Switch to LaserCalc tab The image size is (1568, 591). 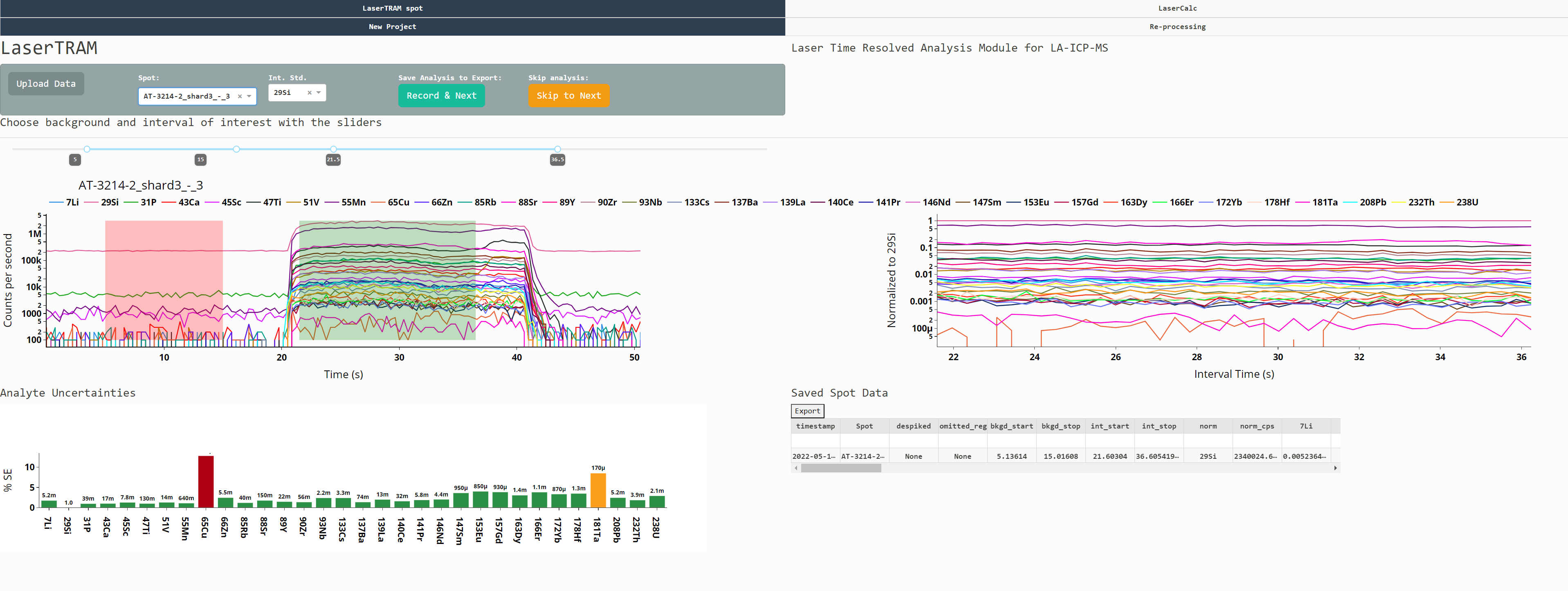(1177, 9)
